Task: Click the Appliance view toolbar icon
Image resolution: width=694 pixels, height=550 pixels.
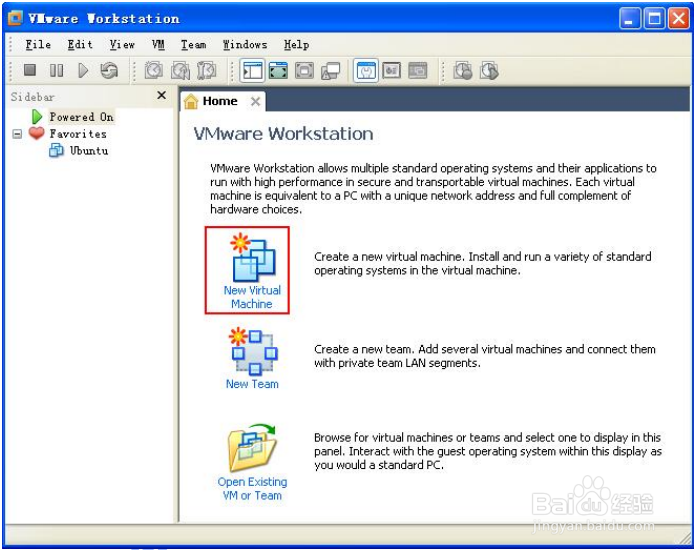Action: coord(392,70)
